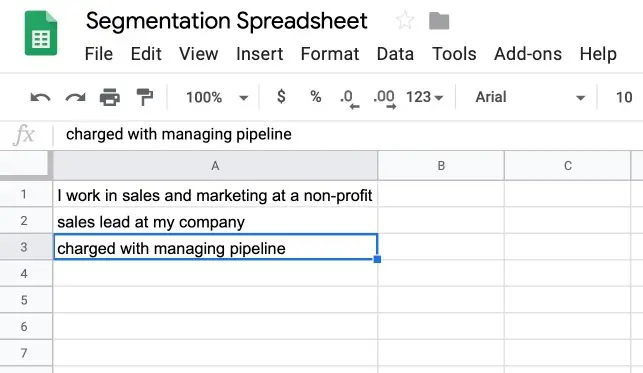Image resolution: width=643 pixels, height=373 pixels.
Task: Open the Add-ons menu
Action: (x=528, y=54)
